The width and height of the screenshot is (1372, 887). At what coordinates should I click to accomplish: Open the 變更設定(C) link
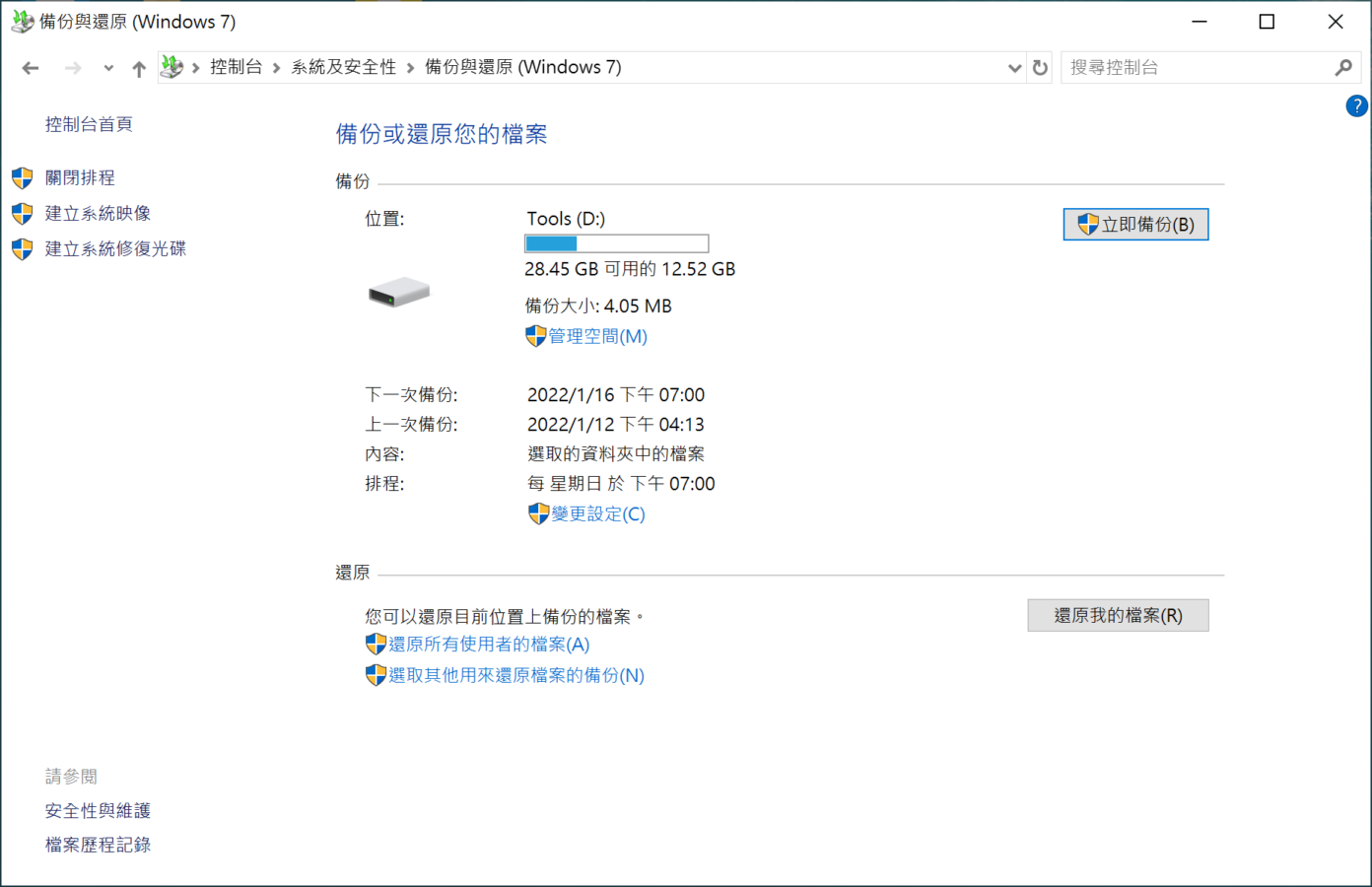pyautogui.click(x=597, y=513)
